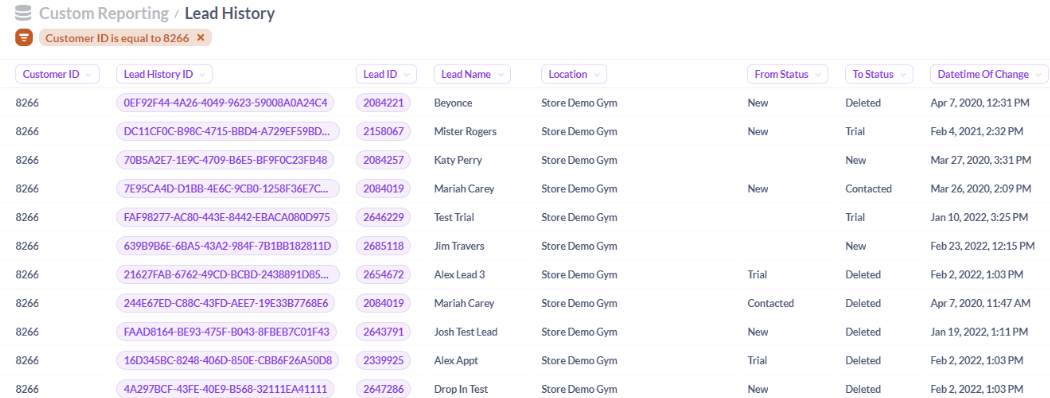Remove the Customer ID 8266 filter
This screenshot has height=398, width=1050.
[200, 38]
